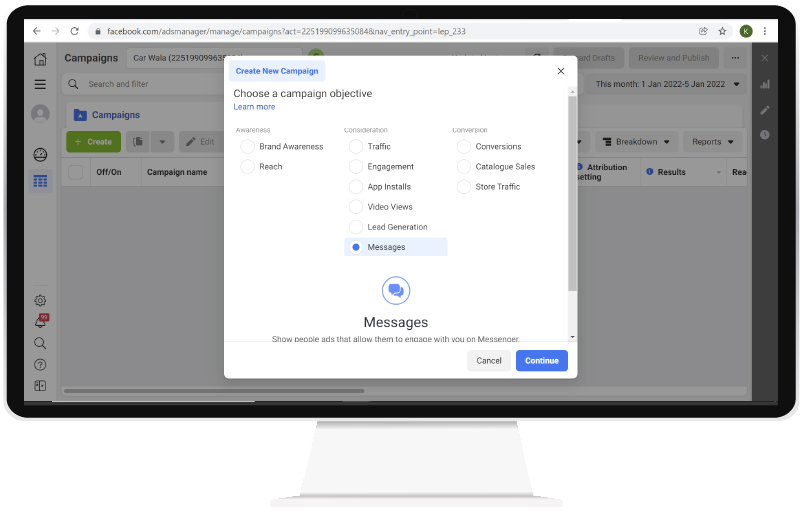Open the more options ellipsis button
The height and width of the screenshot is (513, 802).
[735, 58]
